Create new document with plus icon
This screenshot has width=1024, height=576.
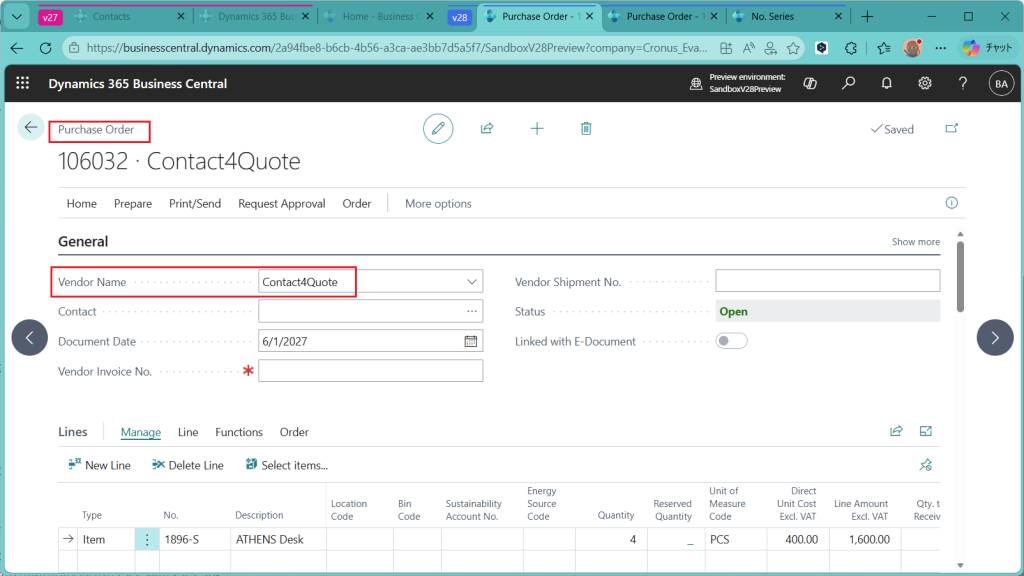pos(537,128)
